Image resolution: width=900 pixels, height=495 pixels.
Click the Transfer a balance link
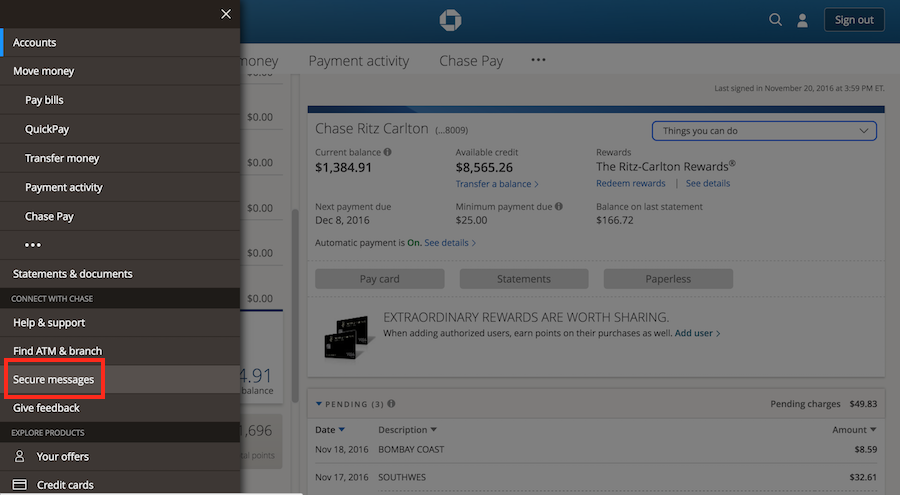(x=497, y=184)
